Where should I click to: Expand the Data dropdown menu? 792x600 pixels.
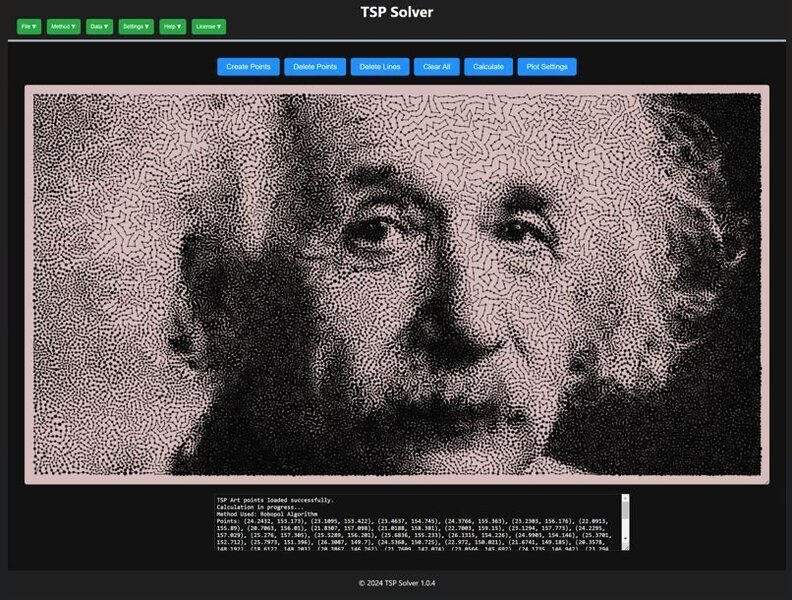point(100,27)
